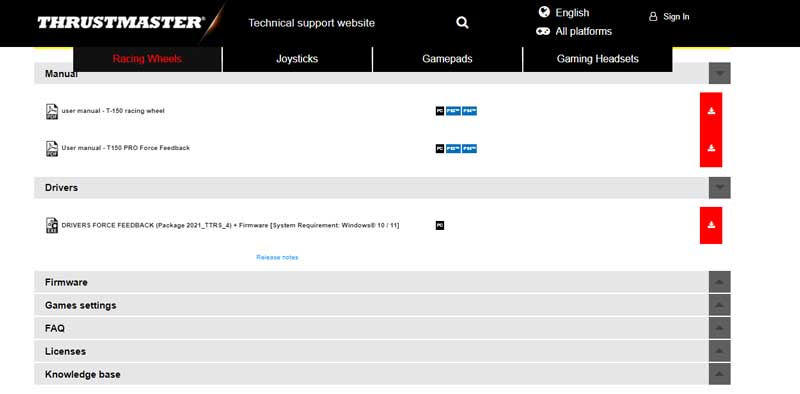Viewport: 800px width, 394px height.
Task: Click the EXE file icon for drivers
Action: coord(52,225)
